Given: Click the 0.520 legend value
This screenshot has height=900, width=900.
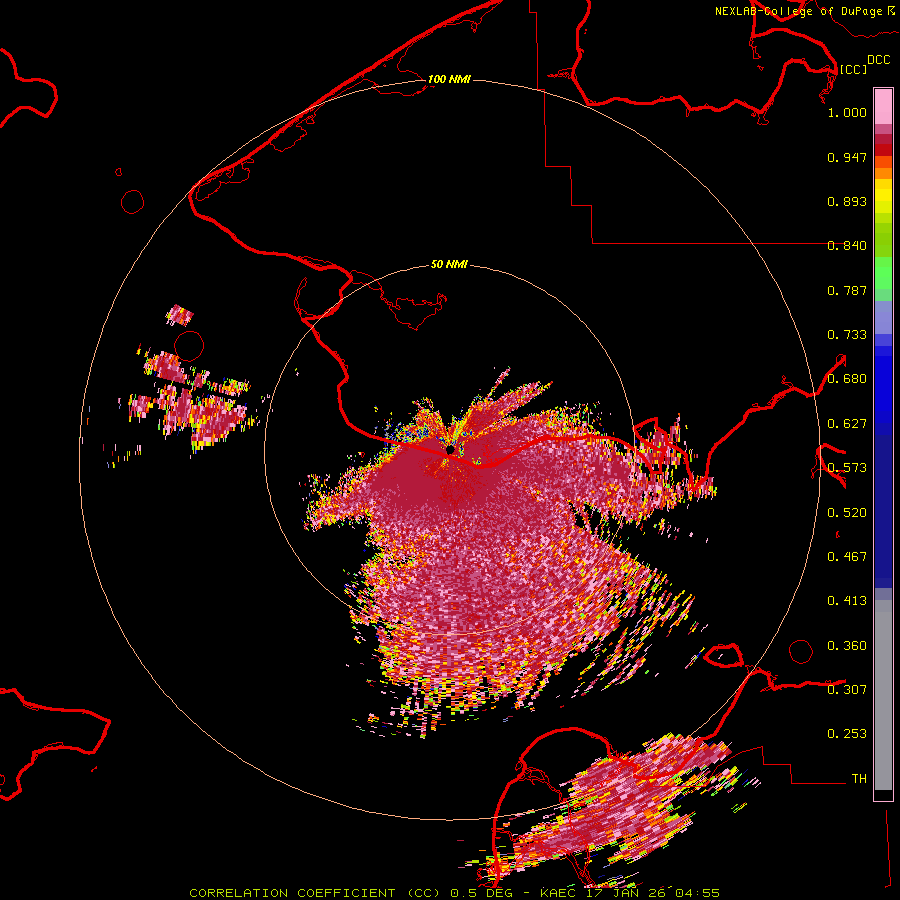Looking at the screenshot, I should coord(847,513).
